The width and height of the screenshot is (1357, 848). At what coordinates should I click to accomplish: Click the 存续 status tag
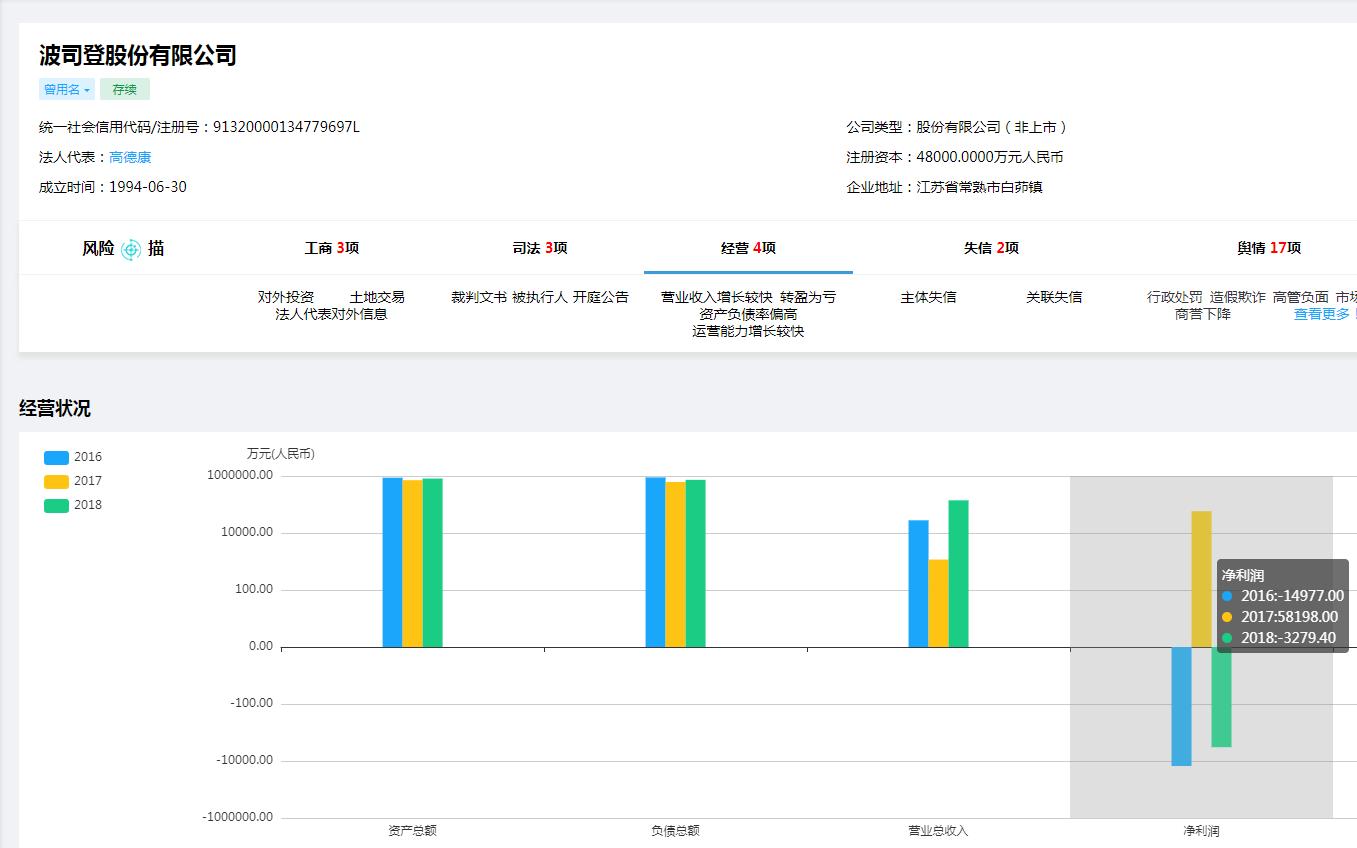[x=125, y=89]
